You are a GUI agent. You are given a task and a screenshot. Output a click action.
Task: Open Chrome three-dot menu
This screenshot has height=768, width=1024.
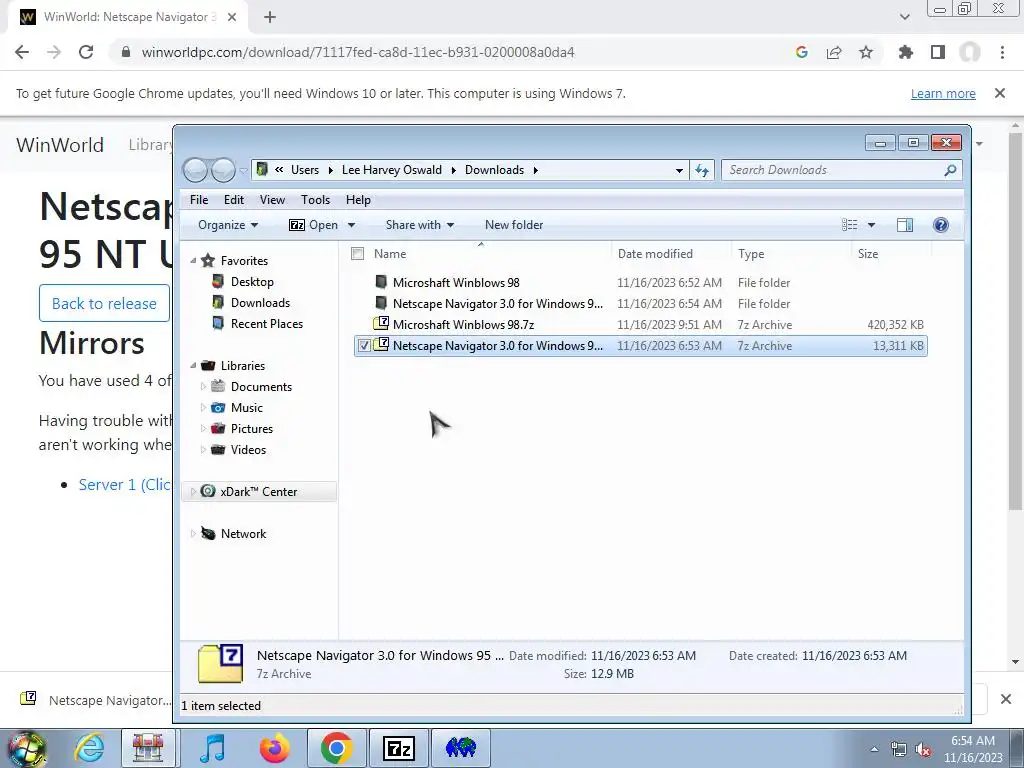click(1002, 52)
